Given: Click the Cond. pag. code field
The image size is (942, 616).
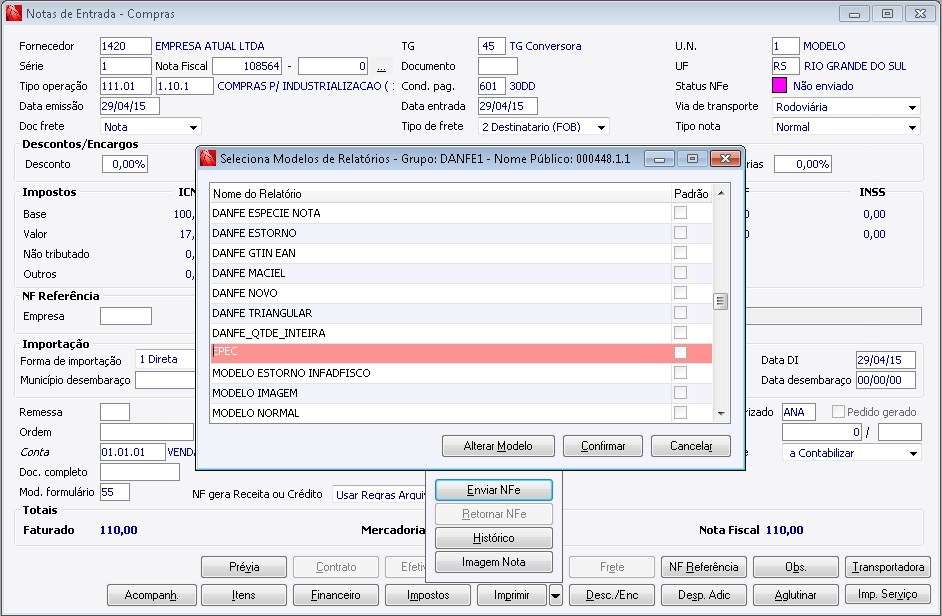Looking at the screenshot, I should point(491,86).
